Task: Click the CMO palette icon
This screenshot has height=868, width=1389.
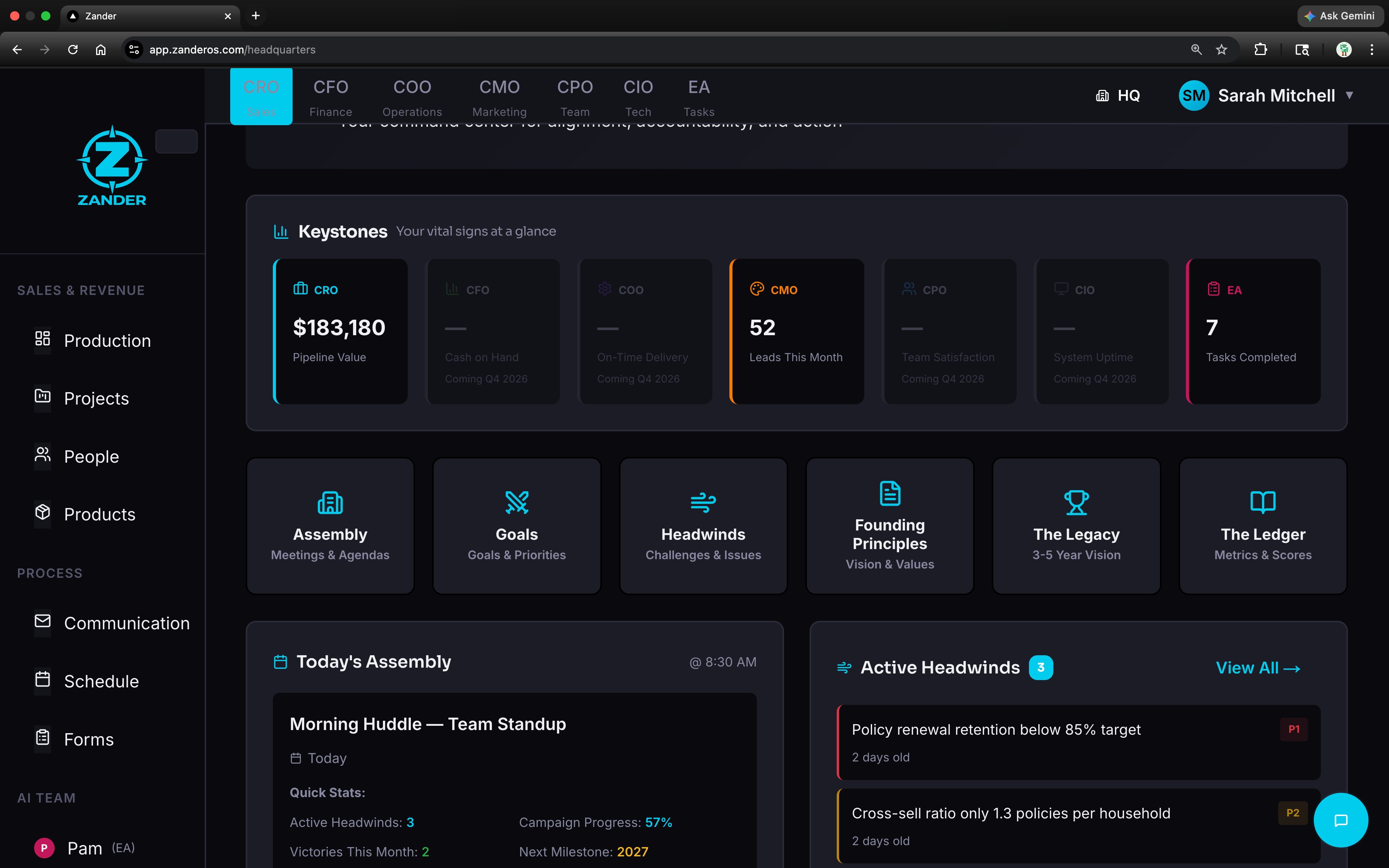Action: (757, 289)
